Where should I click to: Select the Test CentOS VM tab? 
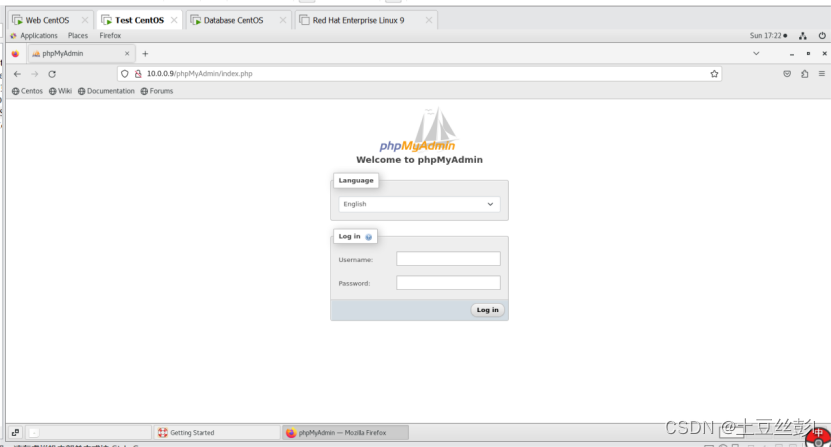click(139, 20)
